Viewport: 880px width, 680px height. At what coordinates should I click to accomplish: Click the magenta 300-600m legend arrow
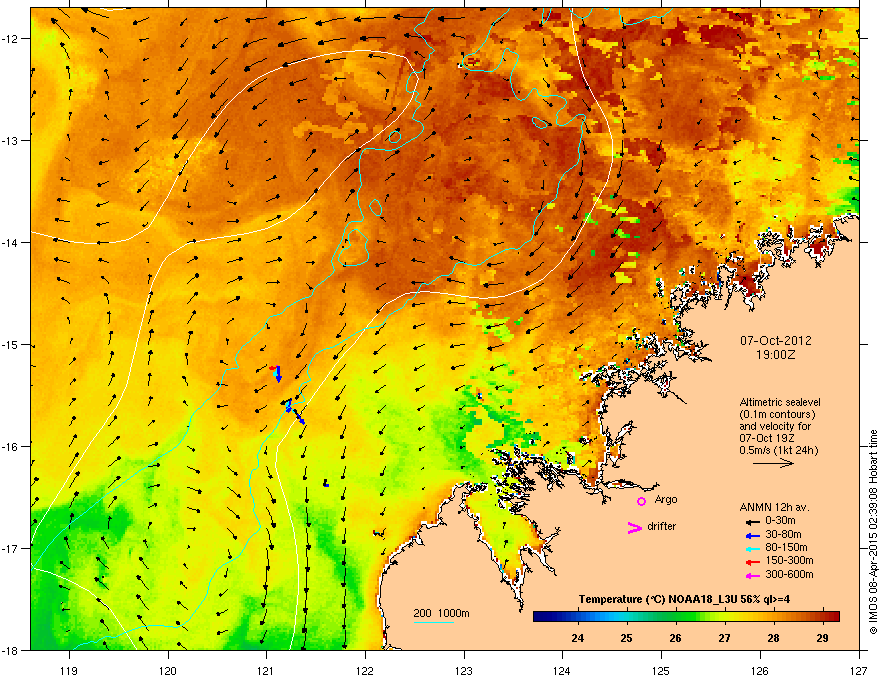pyautogui.click(x=752, y=575)
